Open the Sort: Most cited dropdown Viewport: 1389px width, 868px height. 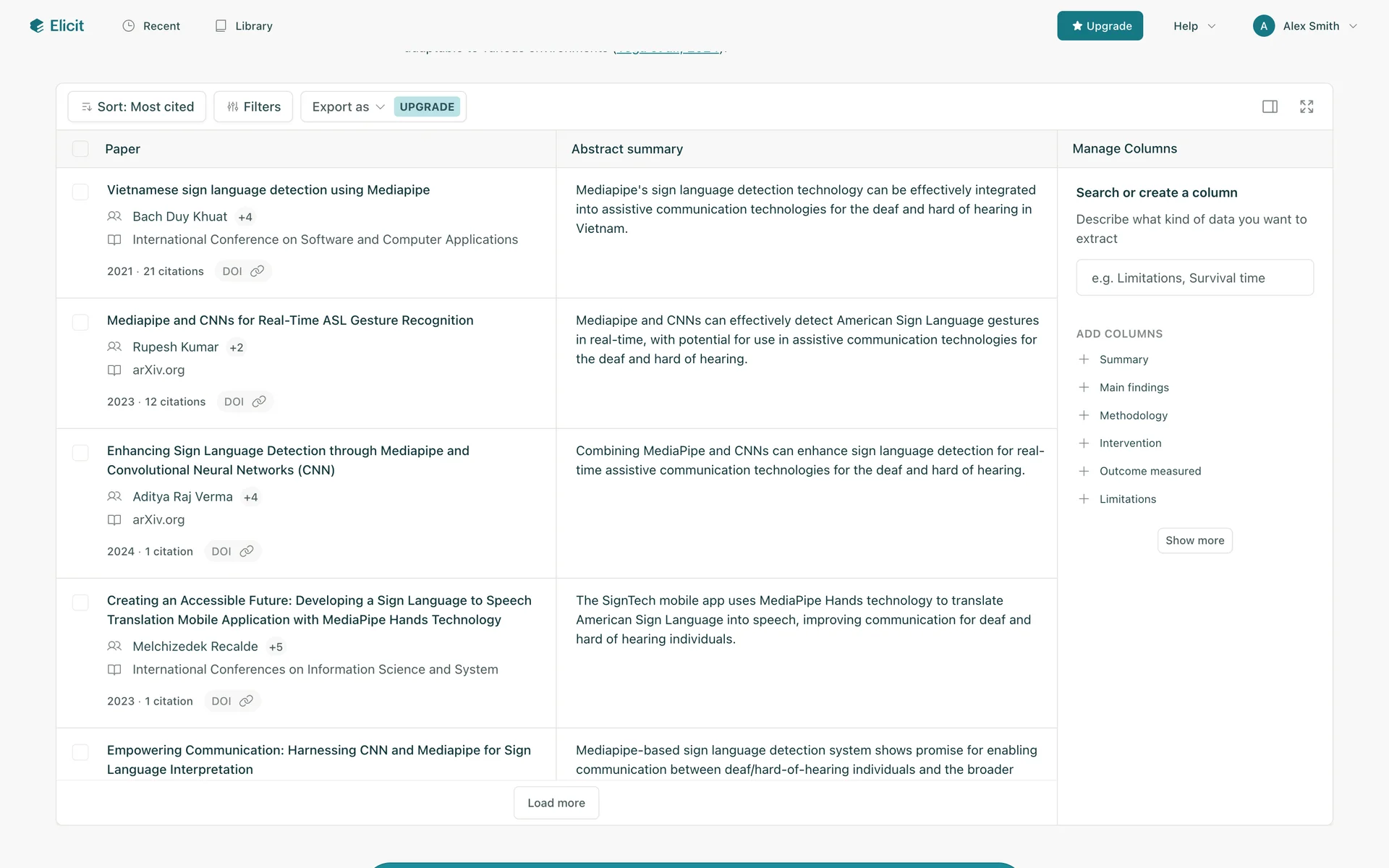pyautogui.click(x=137, y=107)
